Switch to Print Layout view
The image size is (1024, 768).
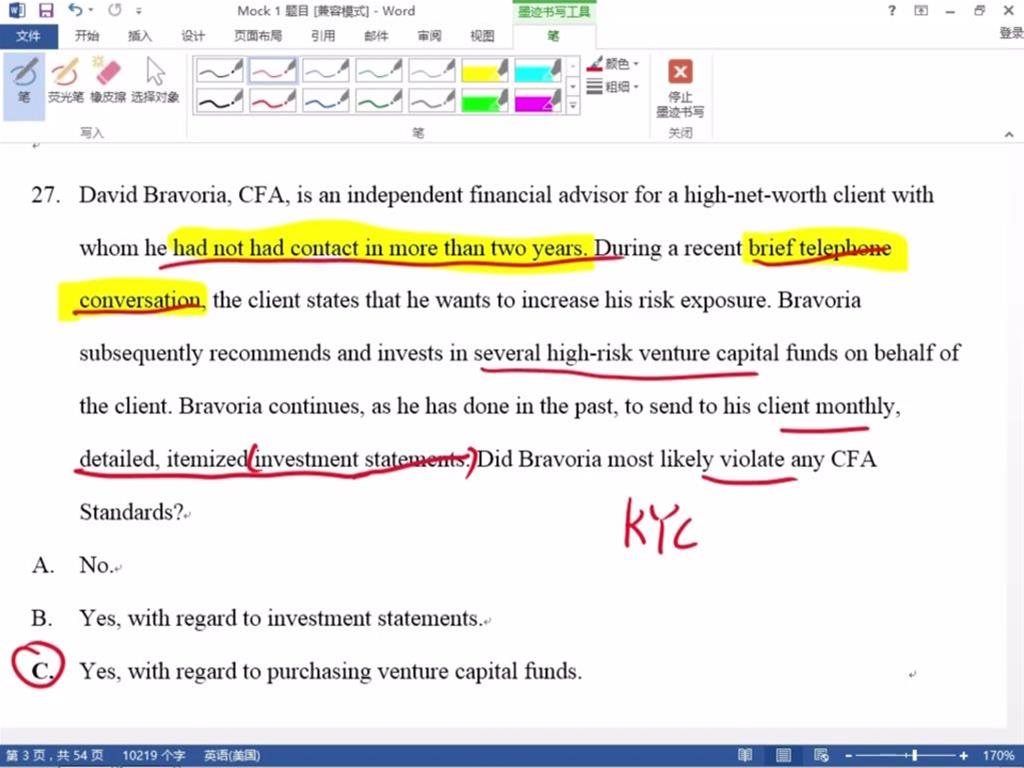pos(783,756)
